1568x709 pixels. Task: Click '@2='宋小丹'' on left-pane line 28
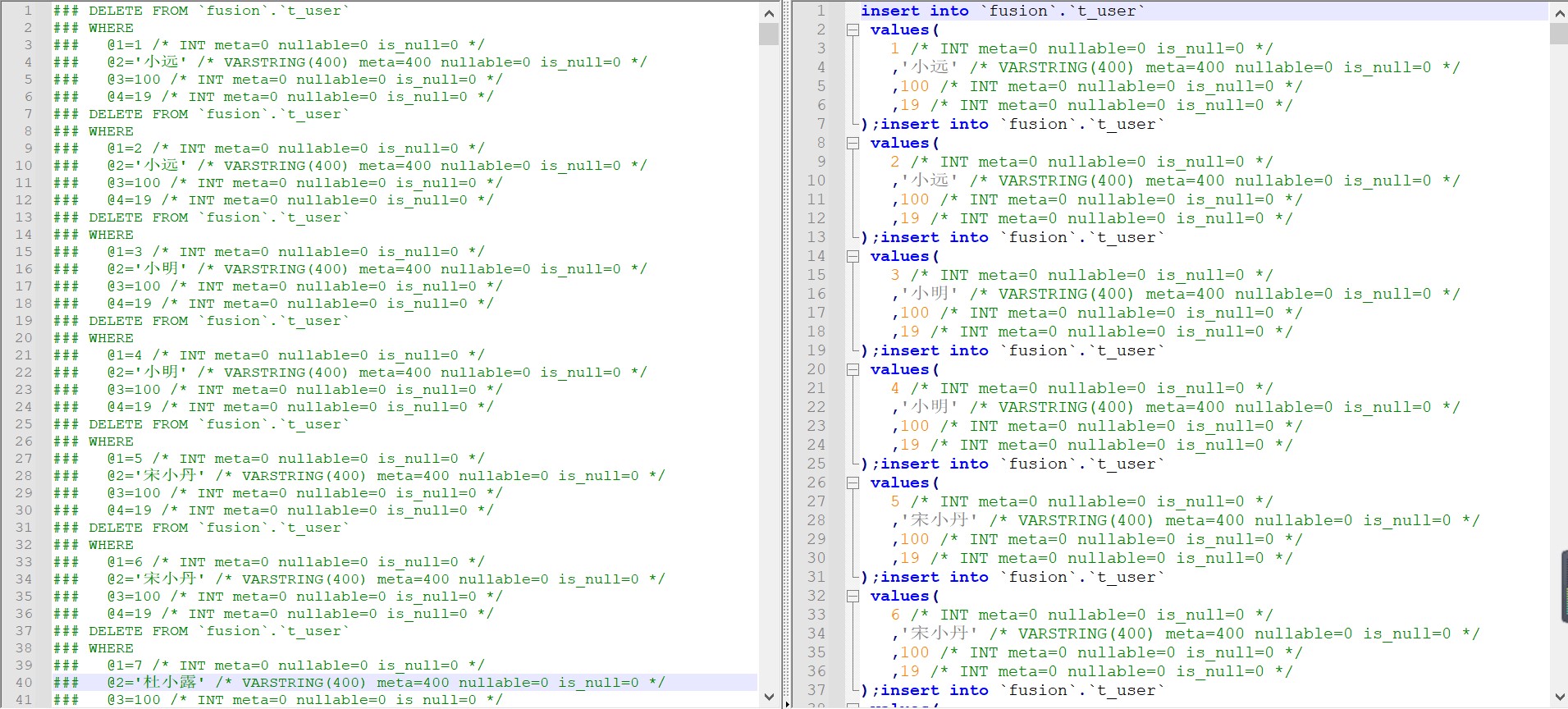(x=156, y=476)
